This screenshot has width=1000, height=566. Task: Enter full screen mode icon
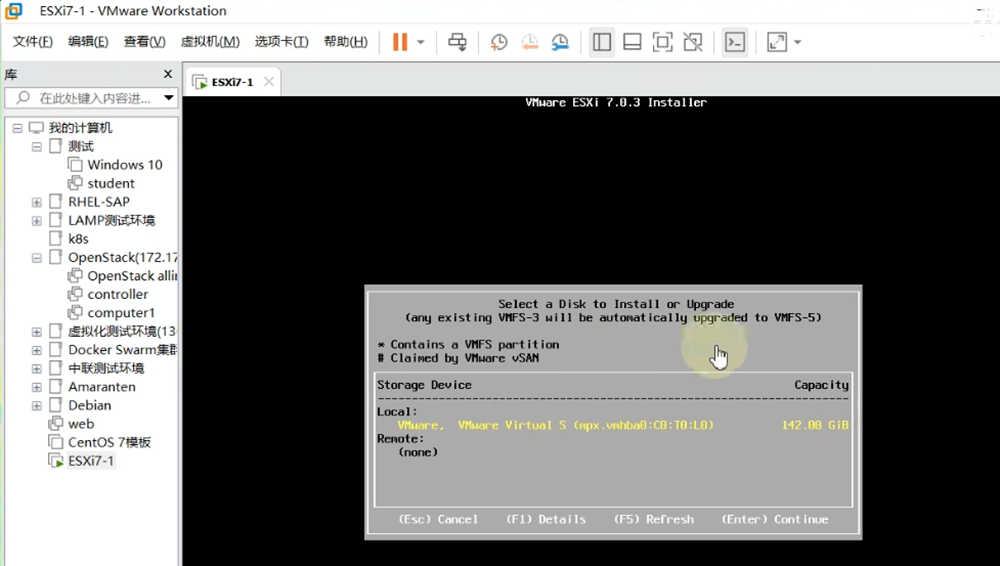coord(663,42)
